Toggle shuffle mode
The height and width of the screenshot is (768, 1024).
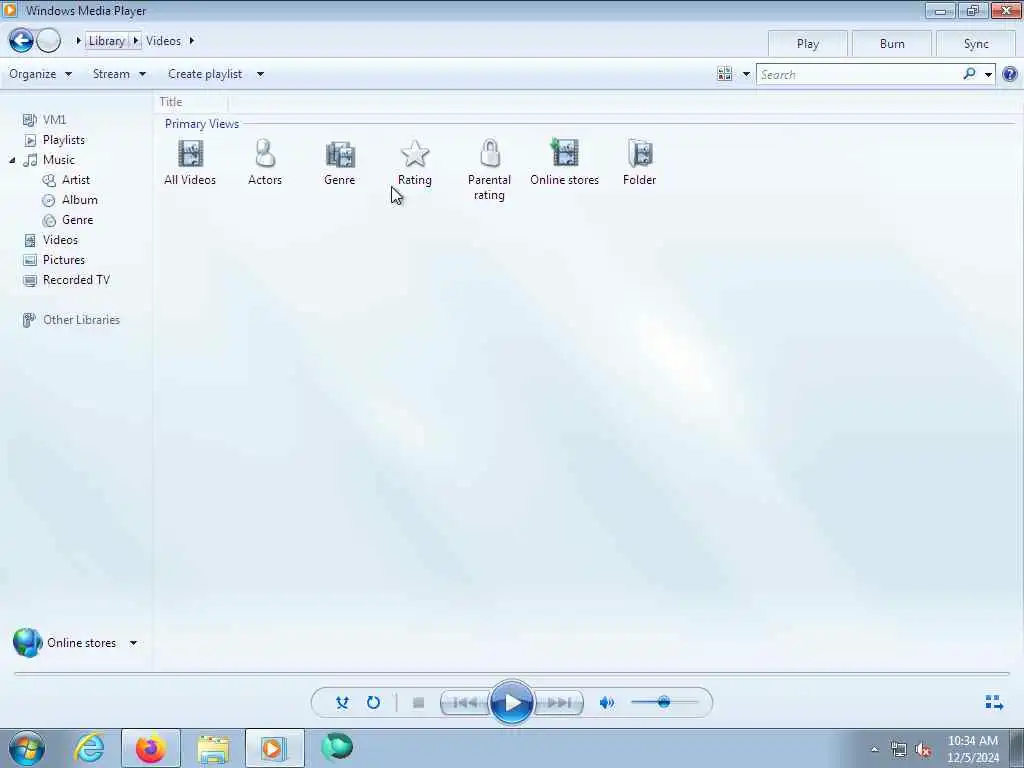pyautogui.click(x=342, y=703)
